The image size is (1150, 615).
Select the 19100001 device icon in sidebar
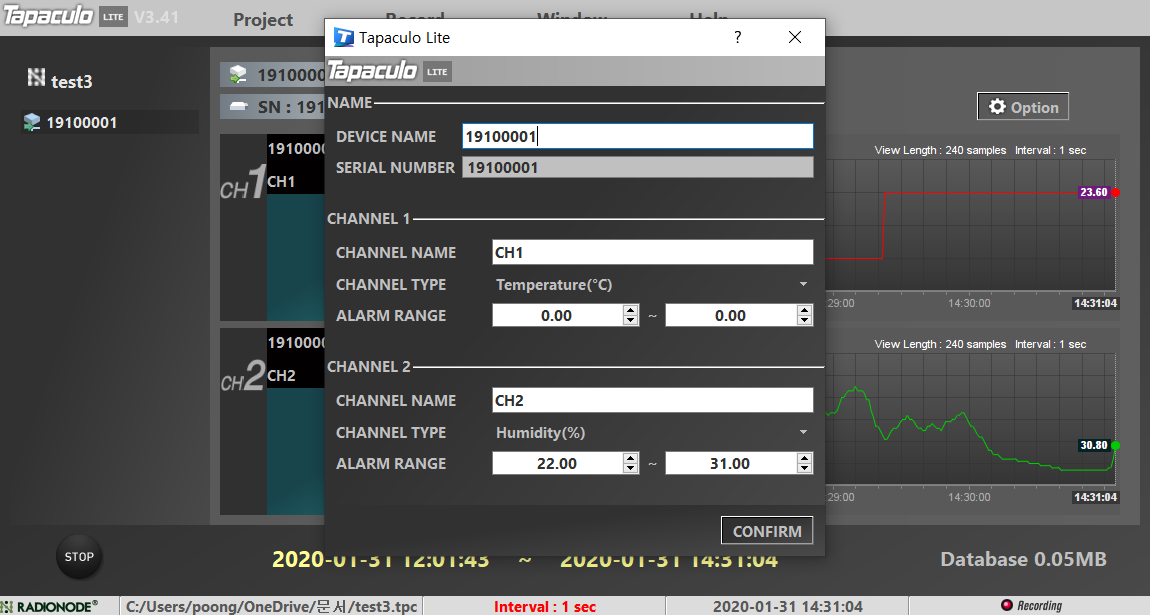click(x=32, y=122)
